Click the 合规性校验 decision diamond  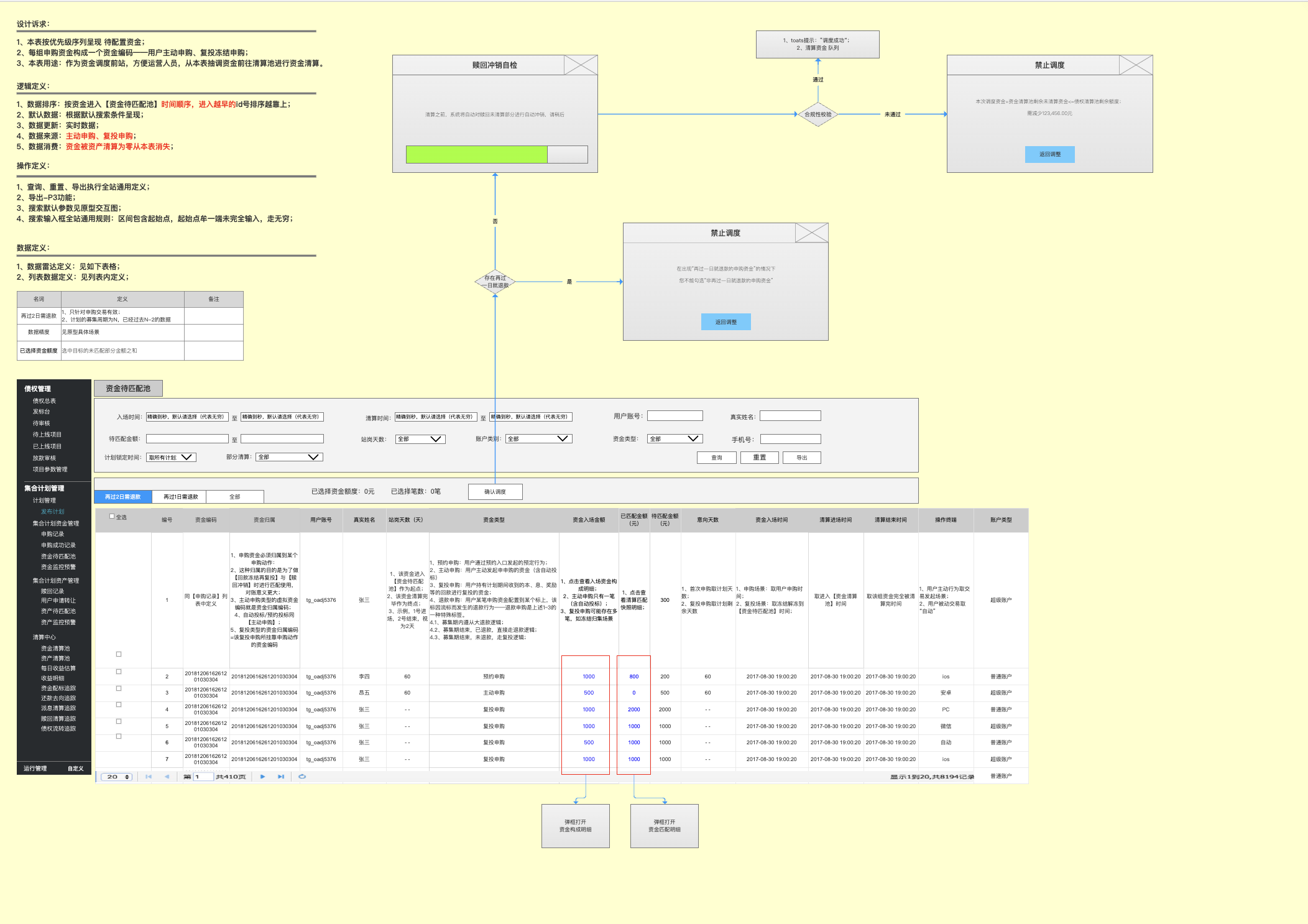[817, 114]
